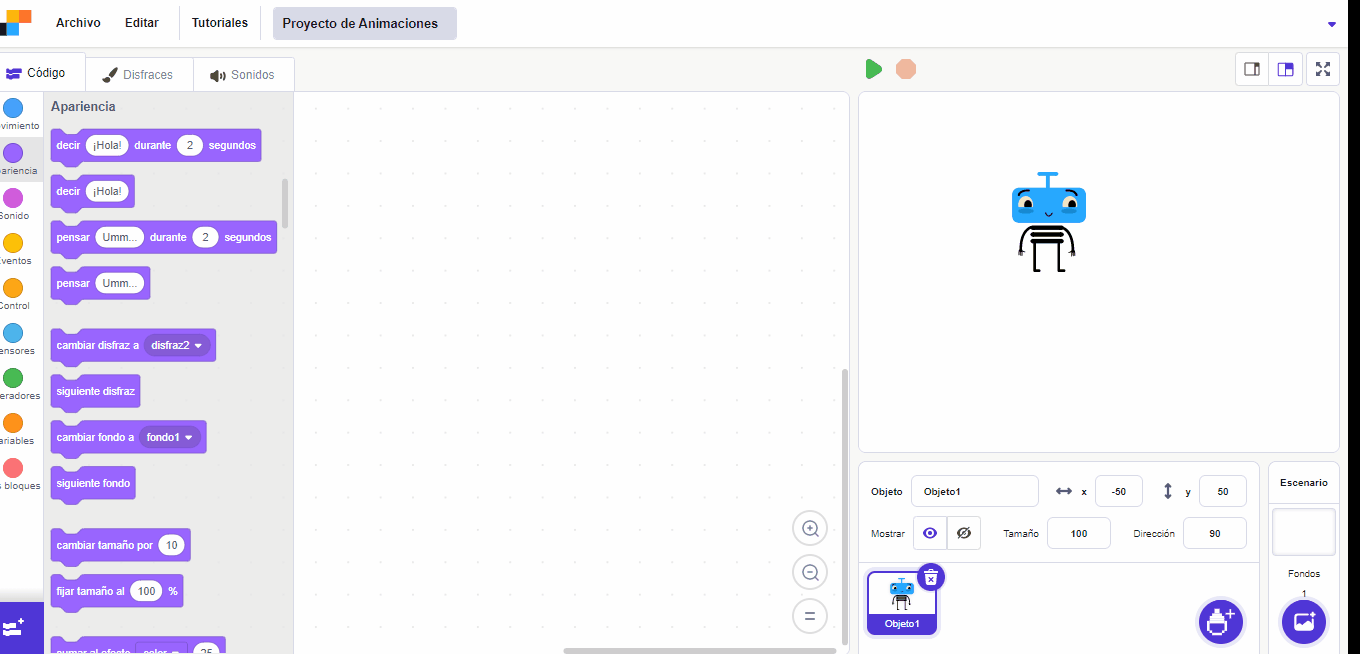
Task: Click the siguiente fondo block
Action: point(93,483)
